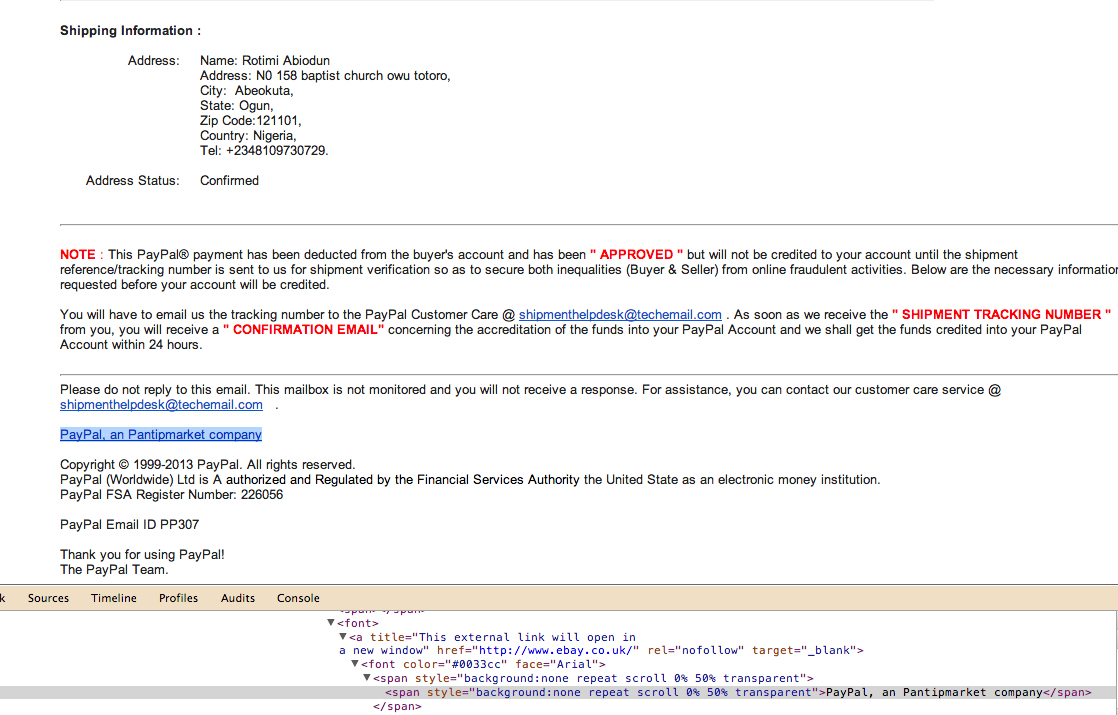Click red '" SHIPMENT TRACKING NUMBER "' text
The height and width of the screenshot is (715, 1118).
click(1001, 314)
